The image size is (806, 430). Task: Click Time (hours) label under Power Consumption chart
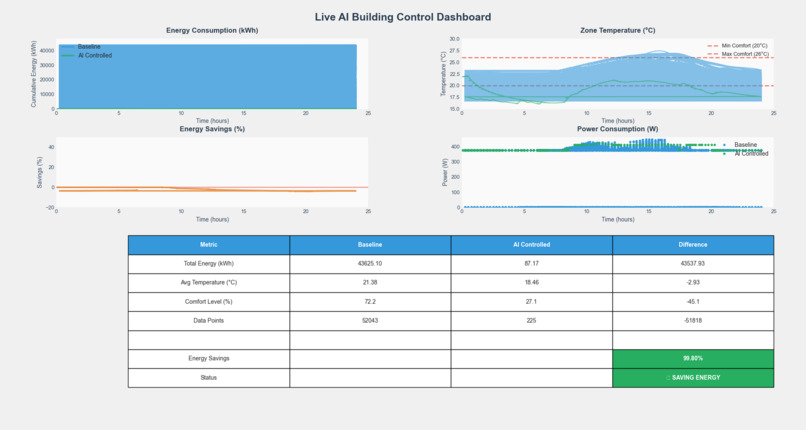tap(618, 219)
